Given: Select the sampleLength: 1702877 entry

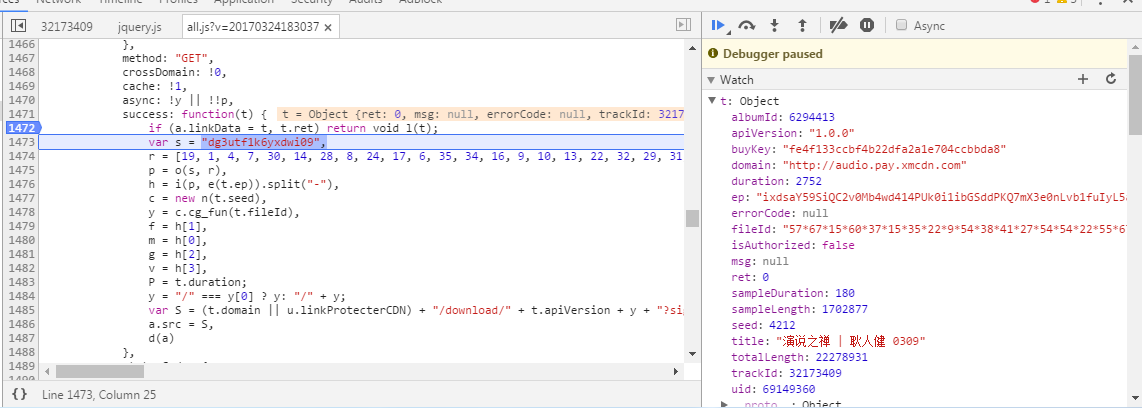Looking at the screenshot, I should (799, 310).
